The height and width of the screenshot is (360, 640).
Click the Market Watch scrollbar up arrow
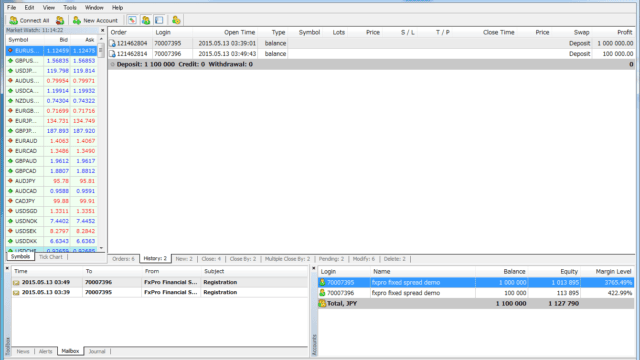pyautogui.click(x=101, y=39)
